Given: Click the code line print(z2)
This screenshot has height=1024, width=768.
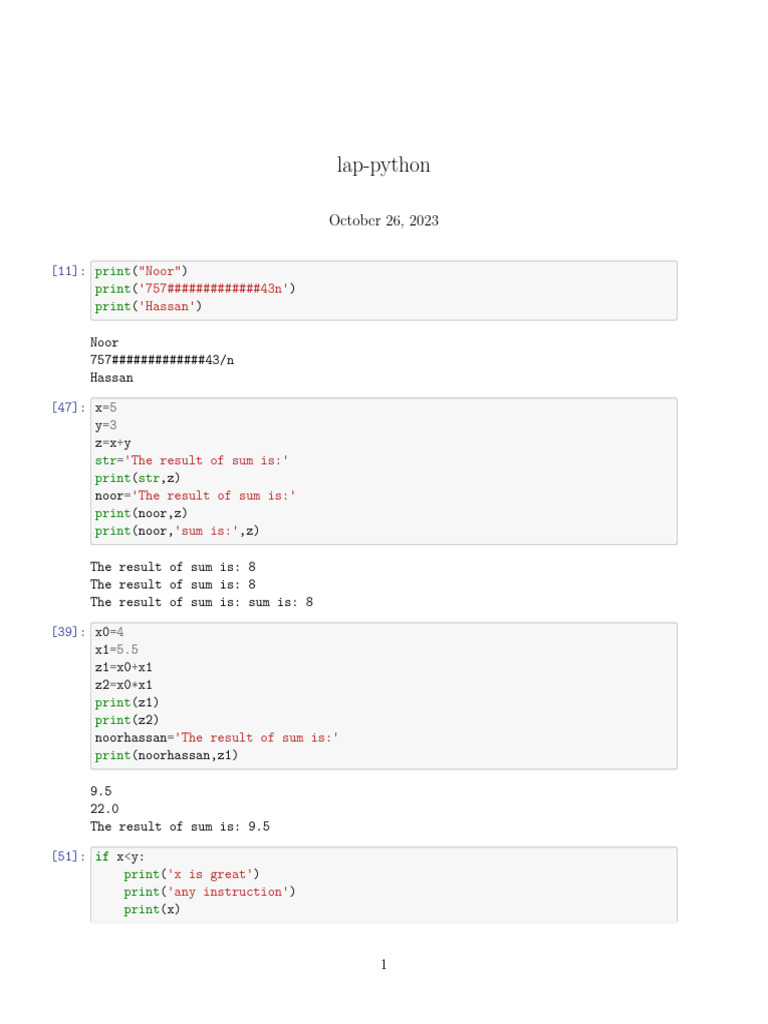Looking at the screenshot, I should (x=127, y=720).
